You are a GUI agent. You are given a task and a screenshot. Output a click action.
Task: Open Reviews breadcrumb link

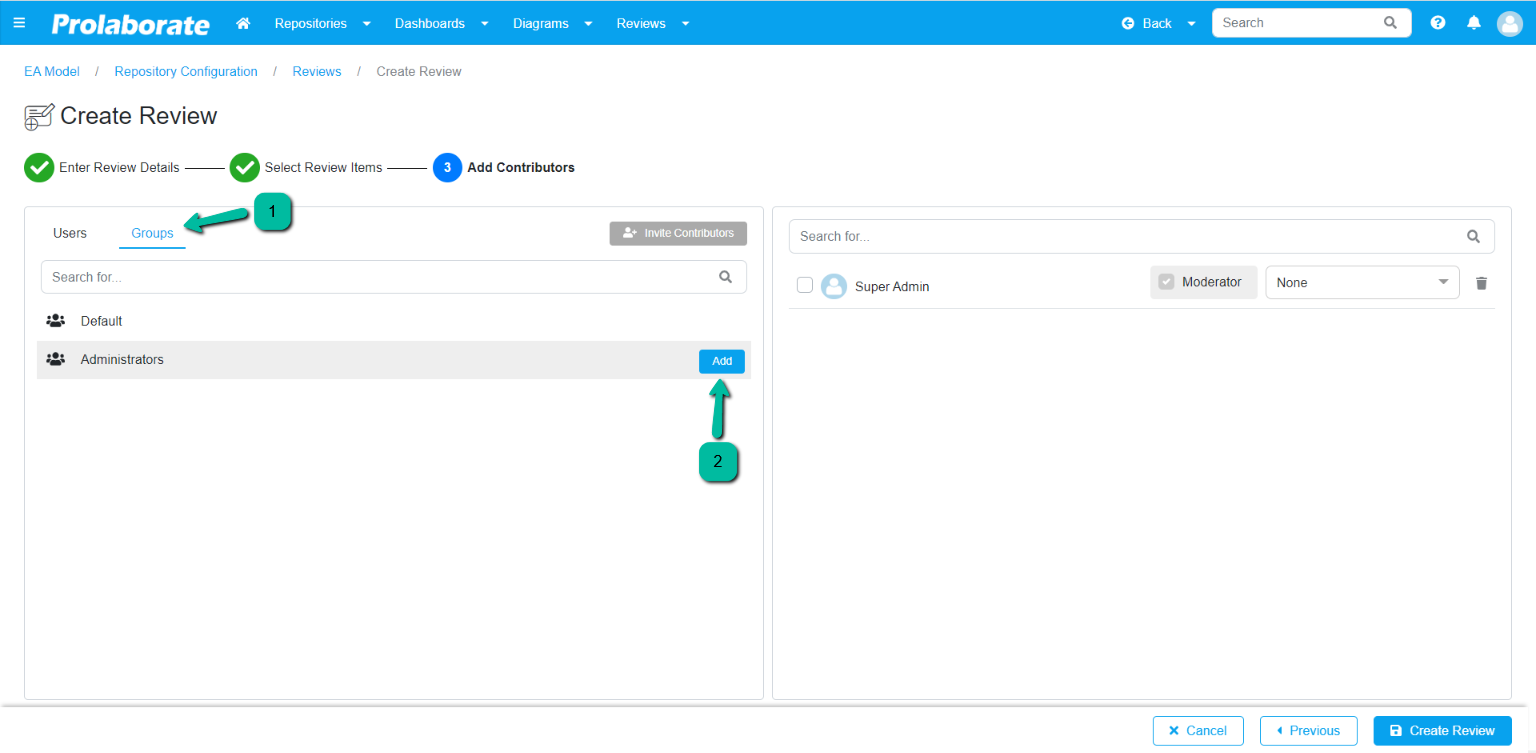click(317, 72)
